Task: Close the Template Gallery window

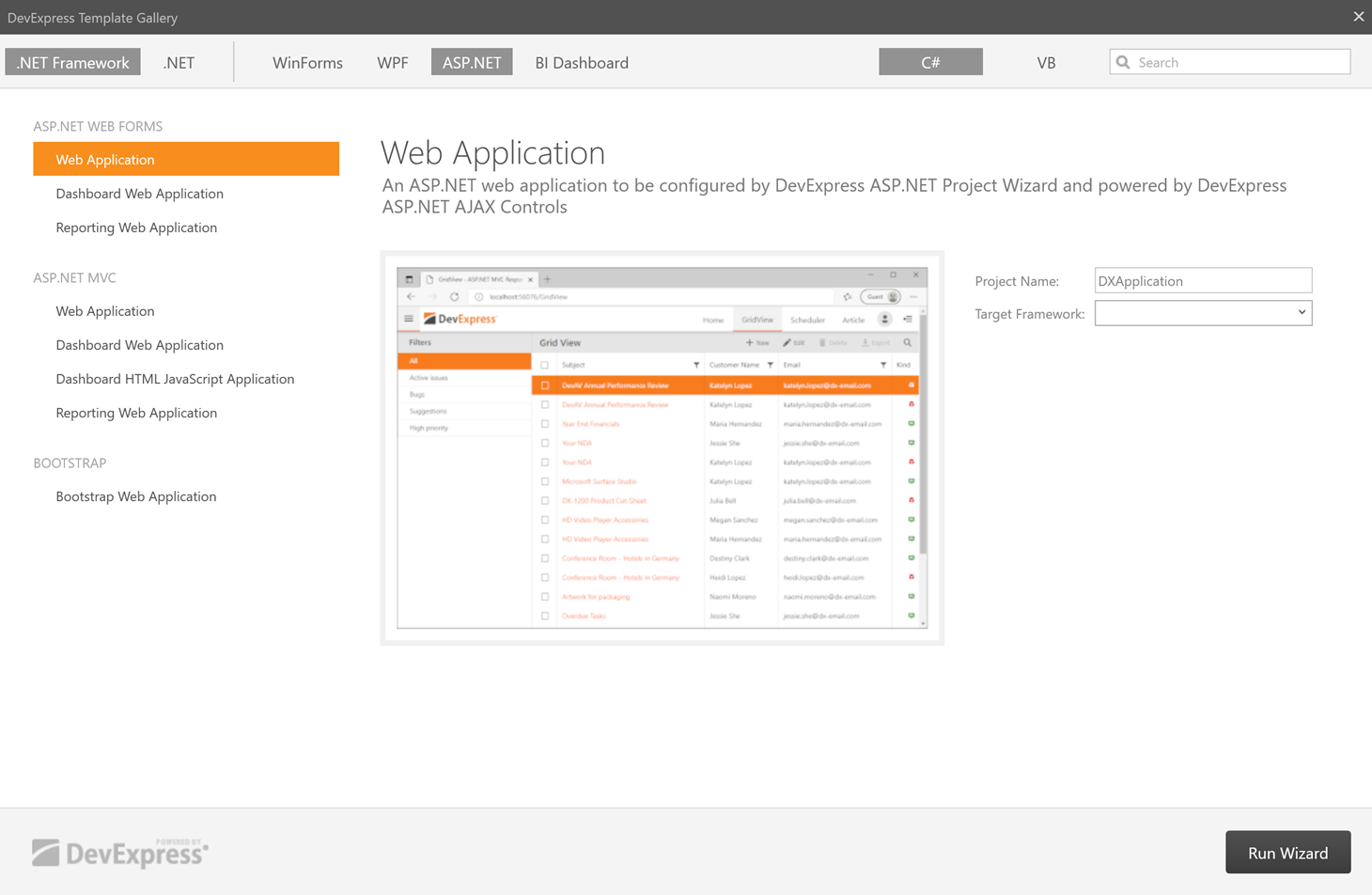Action: [1358, 17]
